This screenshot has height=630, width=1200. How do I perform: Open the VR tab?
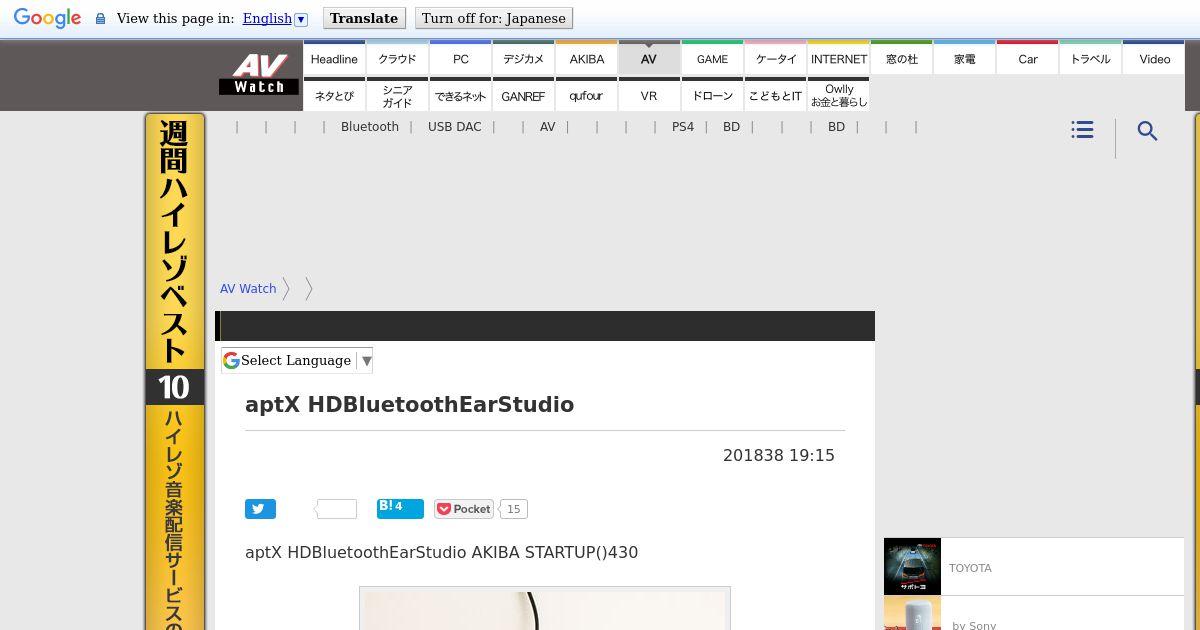[649, 95]
